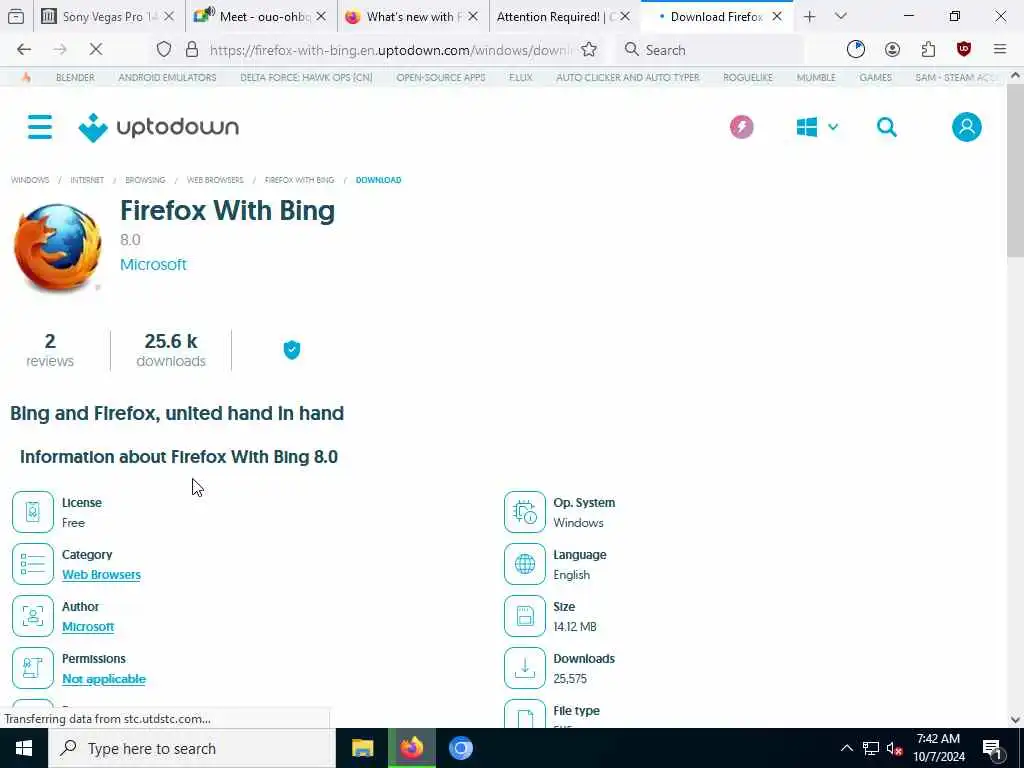Close the Meet tab
The image size is (1024, 768).
(321, 17)
